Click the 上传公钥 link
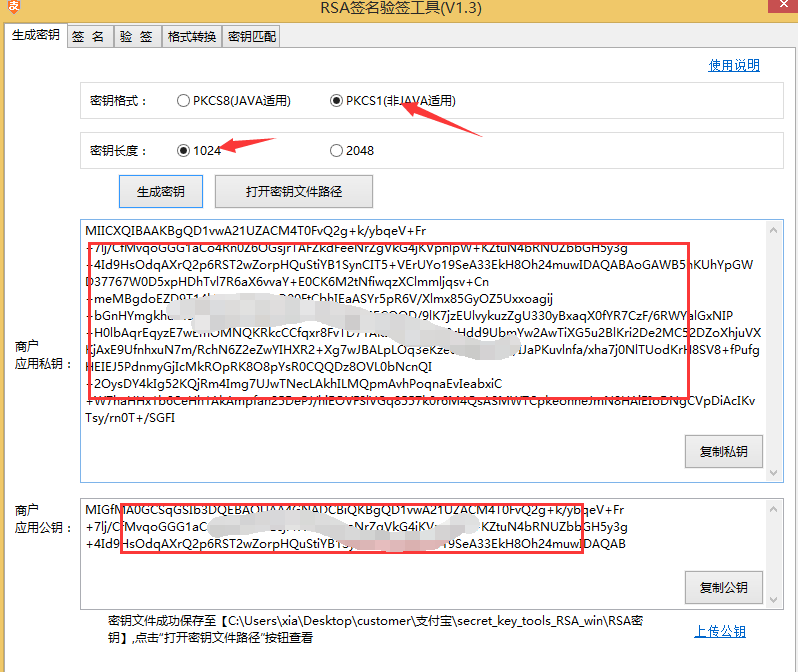 pos(720,632)
